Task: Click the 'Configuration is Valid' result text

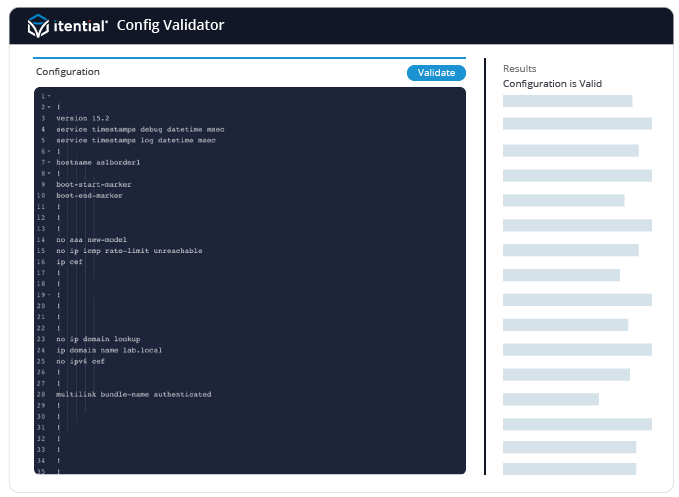Action: [x=552, y=84]
